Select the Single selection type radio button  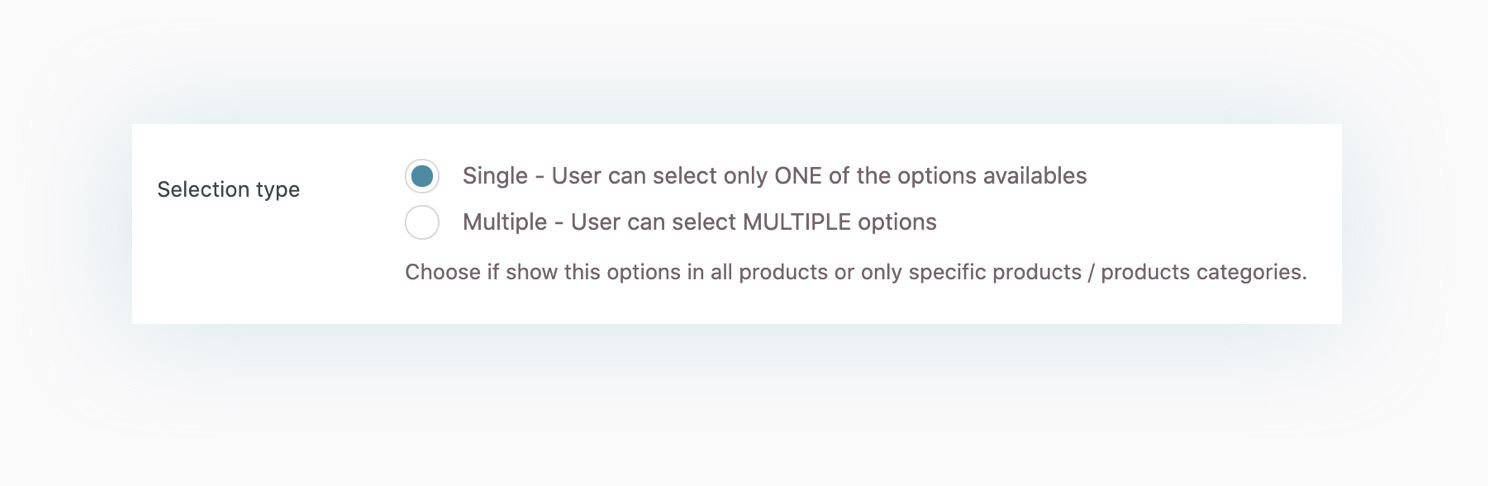coord(422,177)
